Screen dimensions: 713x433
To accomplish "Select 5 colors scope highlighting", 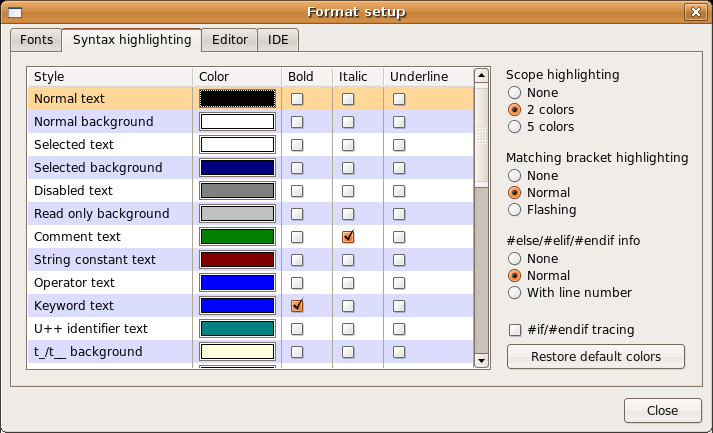I will [515, 127].
